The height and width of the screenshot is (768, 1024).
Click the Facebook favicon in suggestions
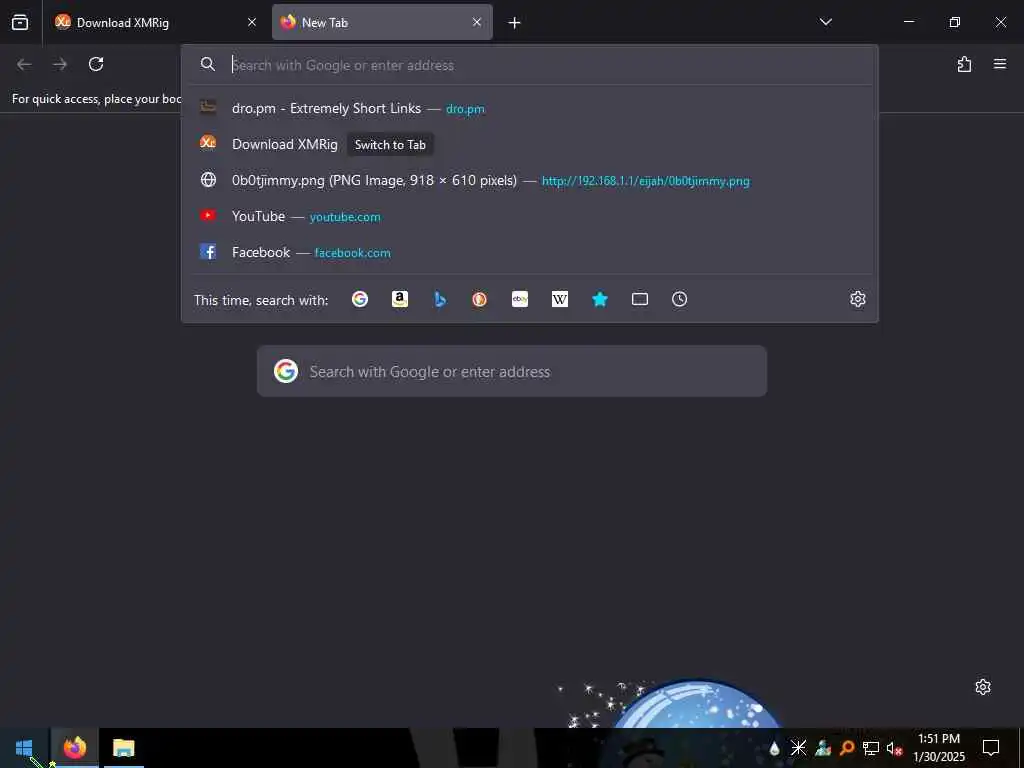point(208,251)
